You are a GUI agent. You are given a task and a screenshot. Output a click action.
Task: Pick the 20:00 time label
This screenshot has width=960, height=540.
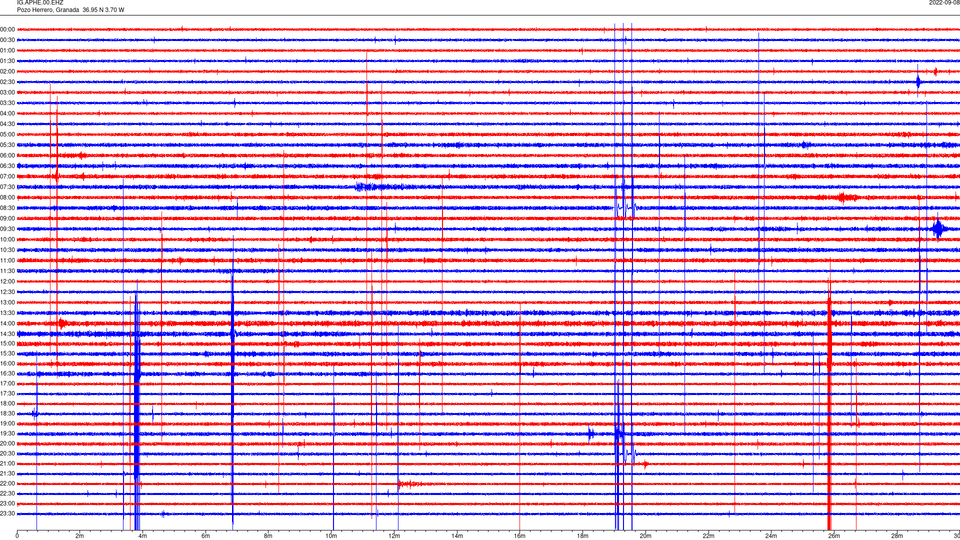[7, 444]
